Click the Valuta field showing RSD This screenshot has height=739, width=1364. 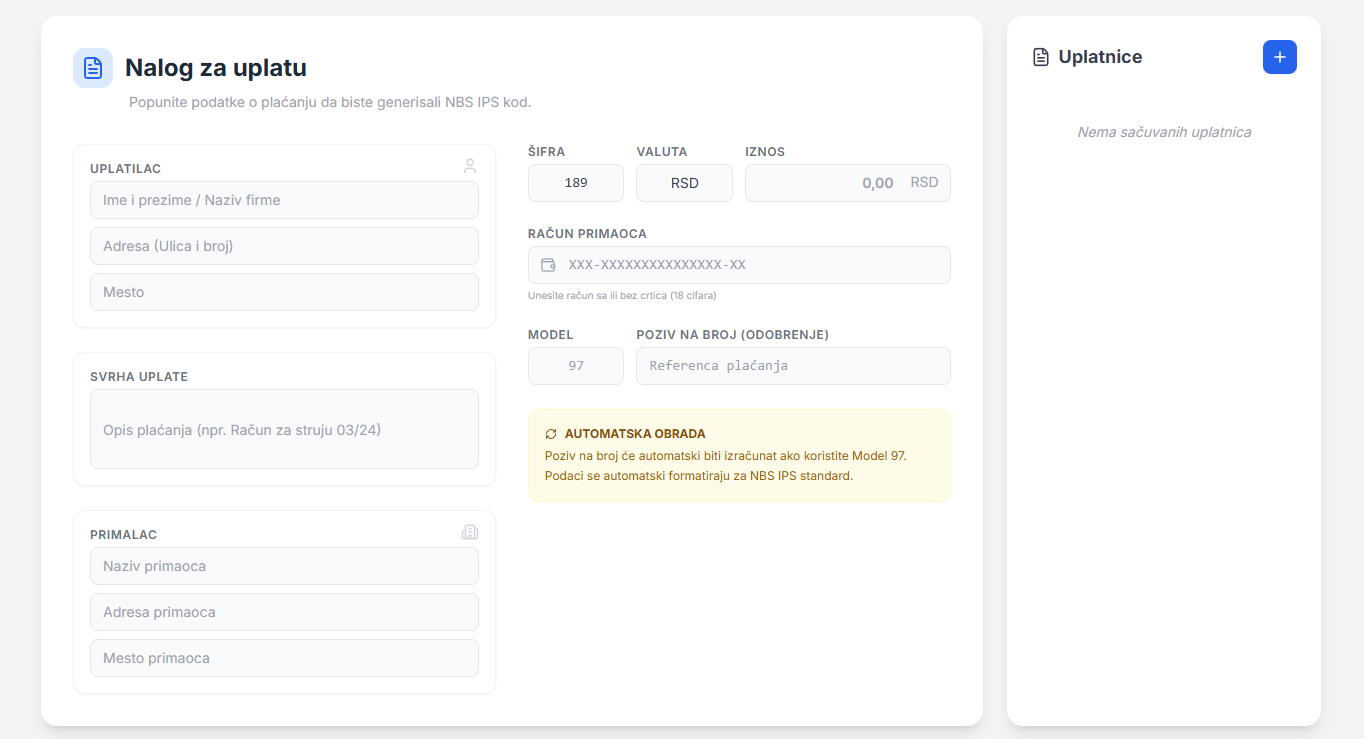click(x=684, y=183)
